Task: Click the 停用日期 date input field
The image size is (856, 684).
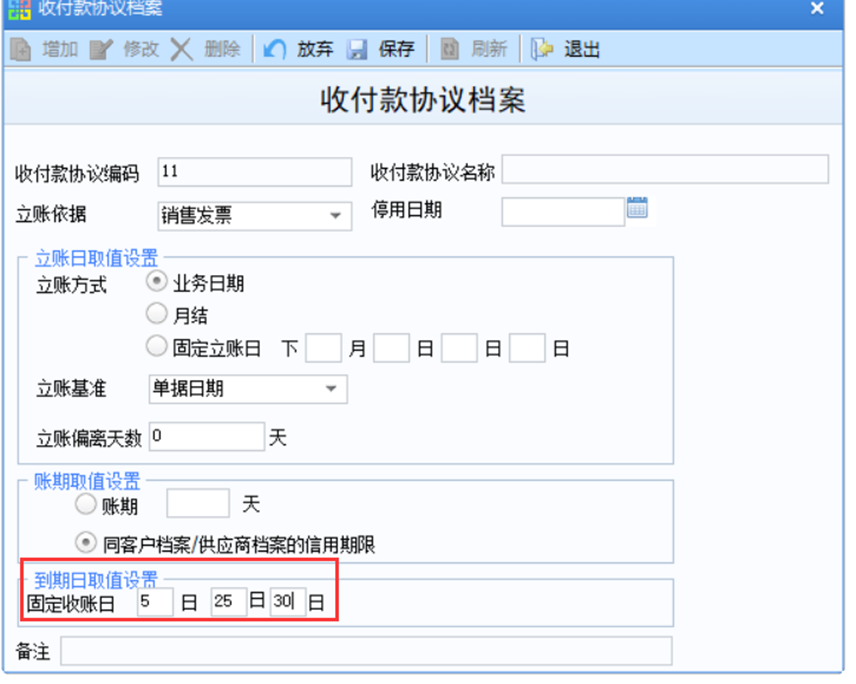Action: click(x=563, y=212)
